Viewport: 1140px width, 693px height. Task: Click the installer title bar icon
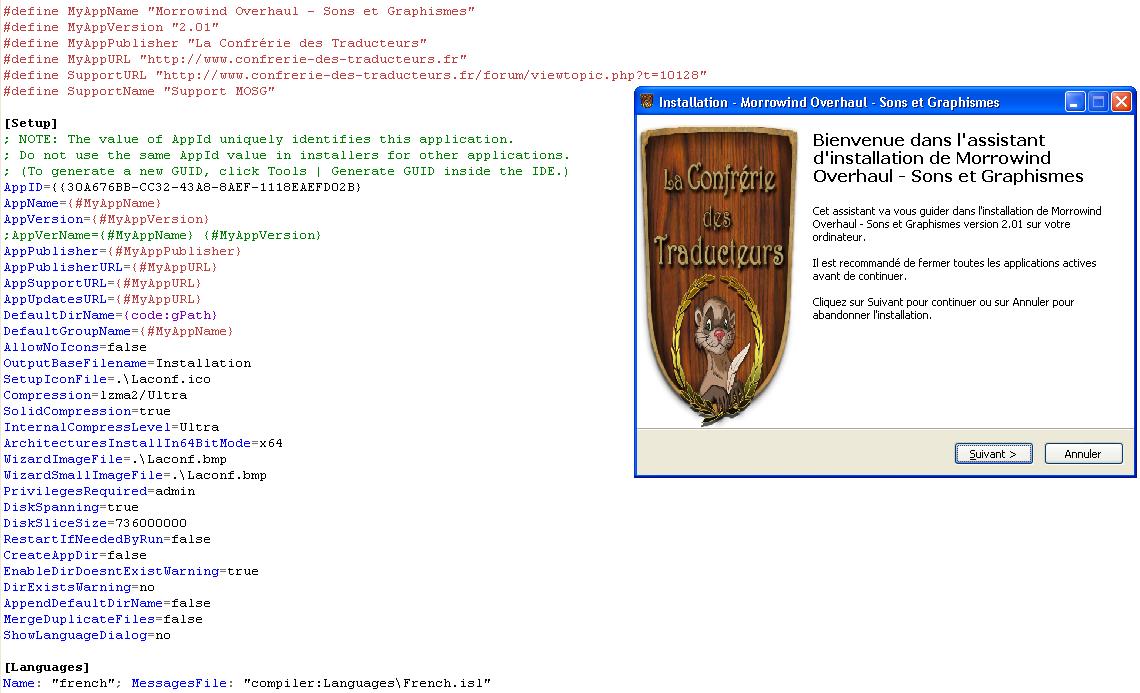coord(647,102)
